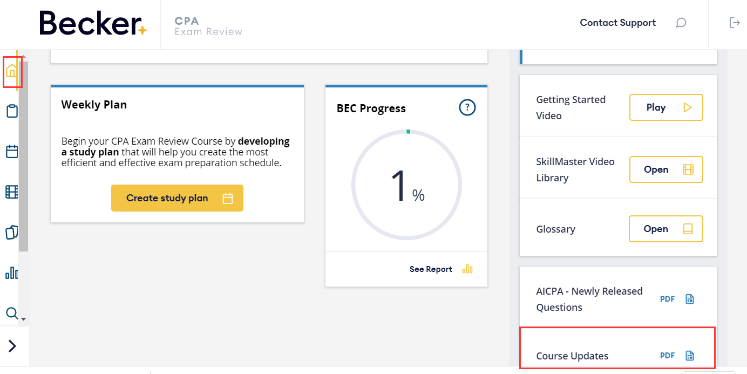Image resolution: width=747 pixels, height=374 pixels.
Task: Click the chat bubble icon near Contact Support
Action: pyautogui.click(x=681, y=23)
